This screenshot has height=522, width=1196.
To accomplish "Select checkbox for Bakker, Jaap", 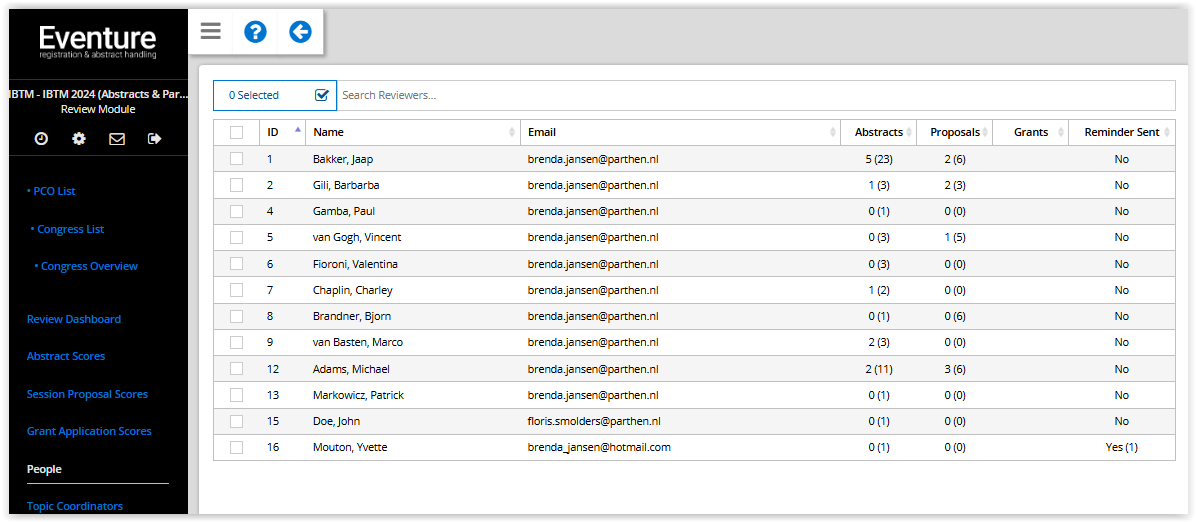I will (236, 159).
